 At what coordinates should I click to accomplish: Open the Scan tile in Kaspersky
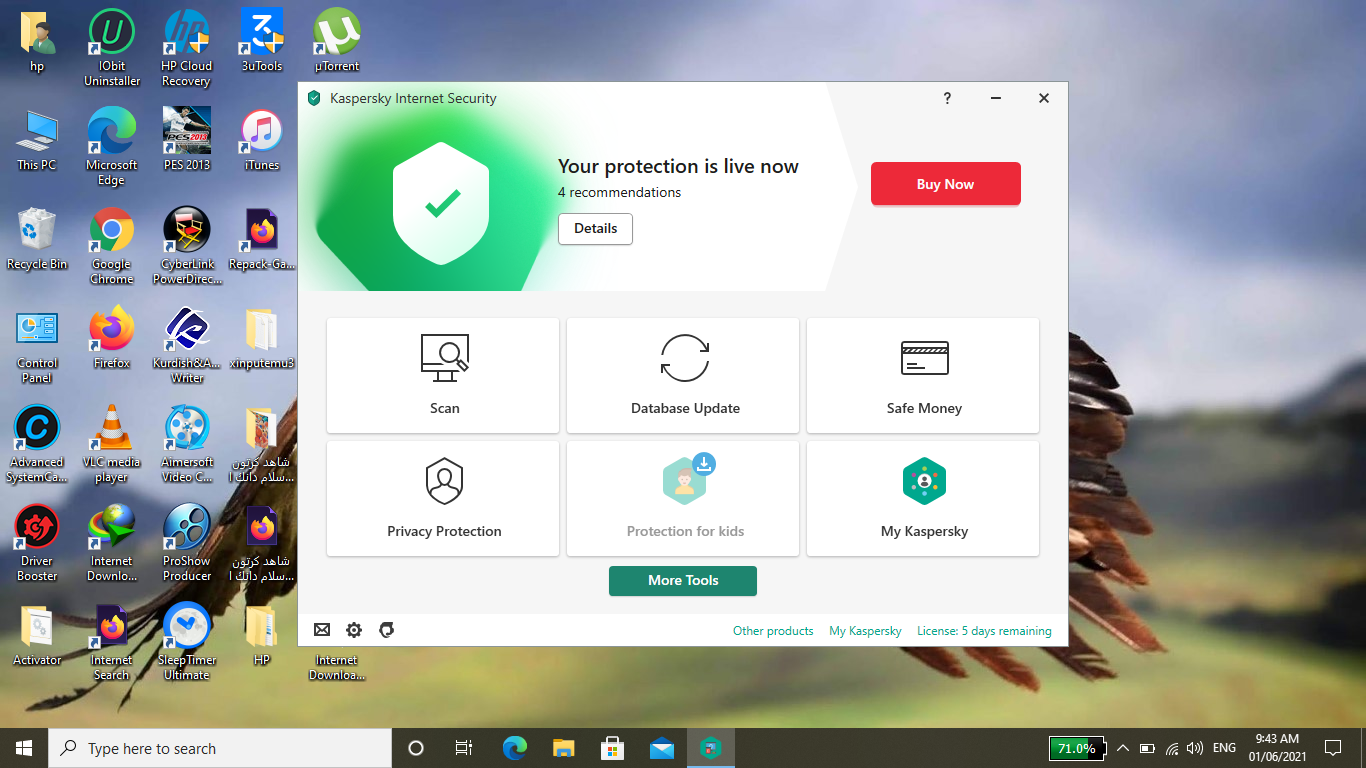(443, 376)
